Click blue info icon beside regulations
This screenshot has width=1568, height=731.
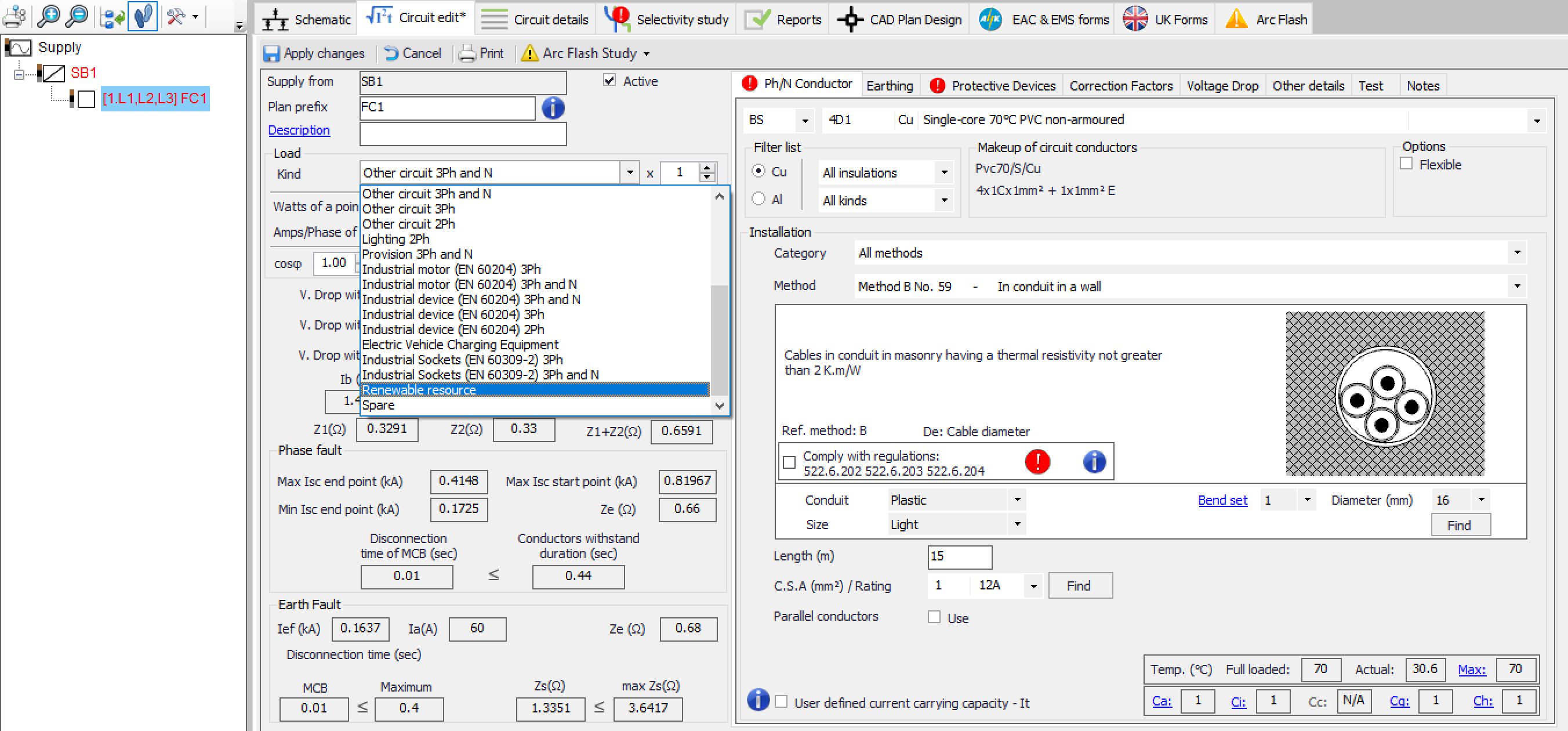pyautogui.click(x=1094, y=461)
